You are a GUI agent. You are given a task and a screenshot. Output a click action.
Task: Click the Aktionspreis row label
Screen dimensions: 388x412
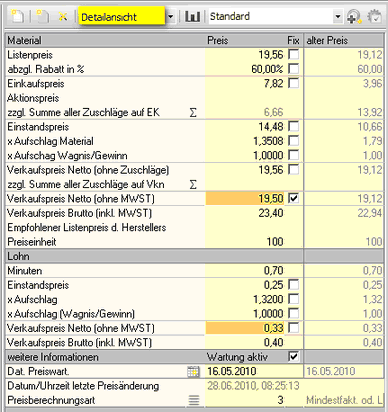pyautogui.click(x=33, y=98)
